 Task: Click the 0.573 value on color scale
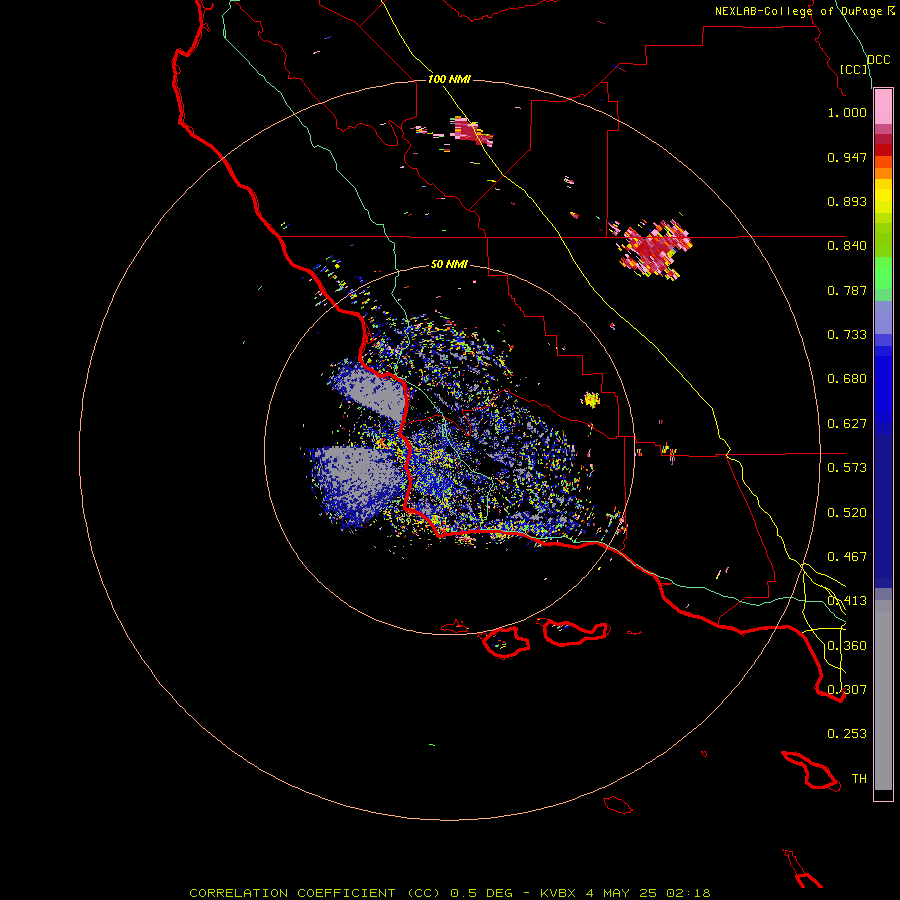[x=847, y=468]
